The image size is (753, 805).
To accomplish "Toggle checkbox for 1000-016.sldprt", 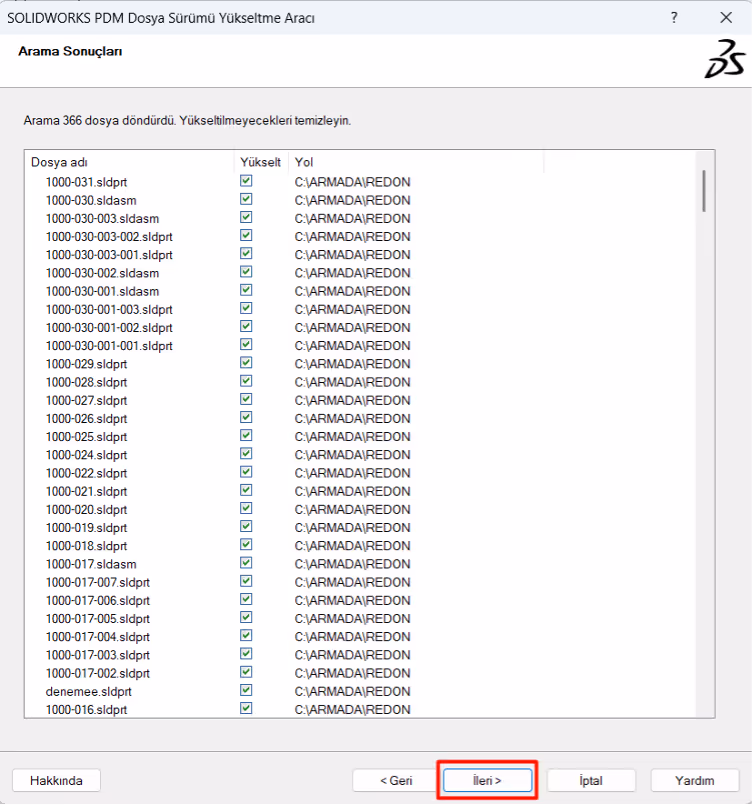I will (246, 708).
